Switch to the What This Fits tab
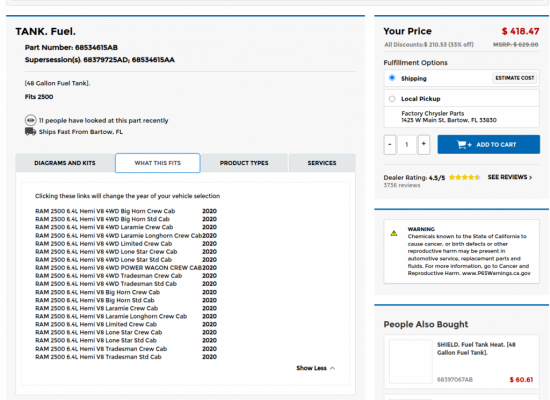This screenshot has width=550, height=400. point(158,163)
